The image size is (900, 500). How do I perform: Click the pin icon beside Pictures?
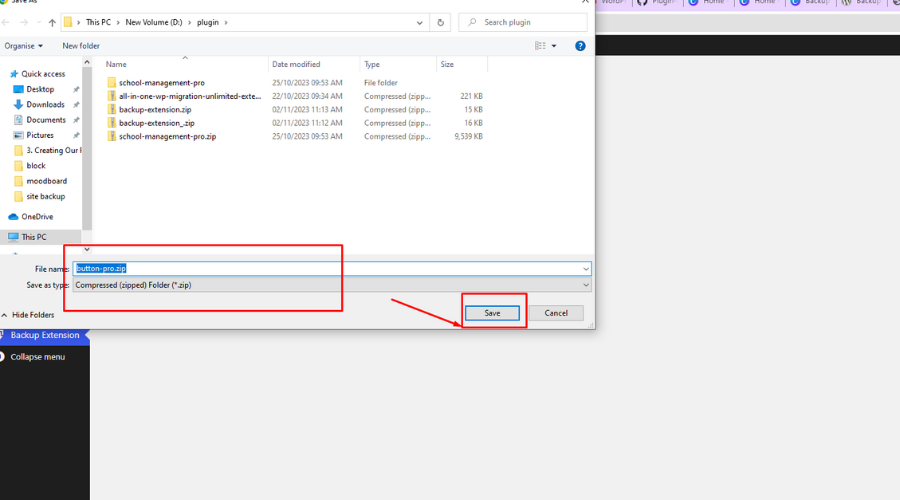coord(76,135)
